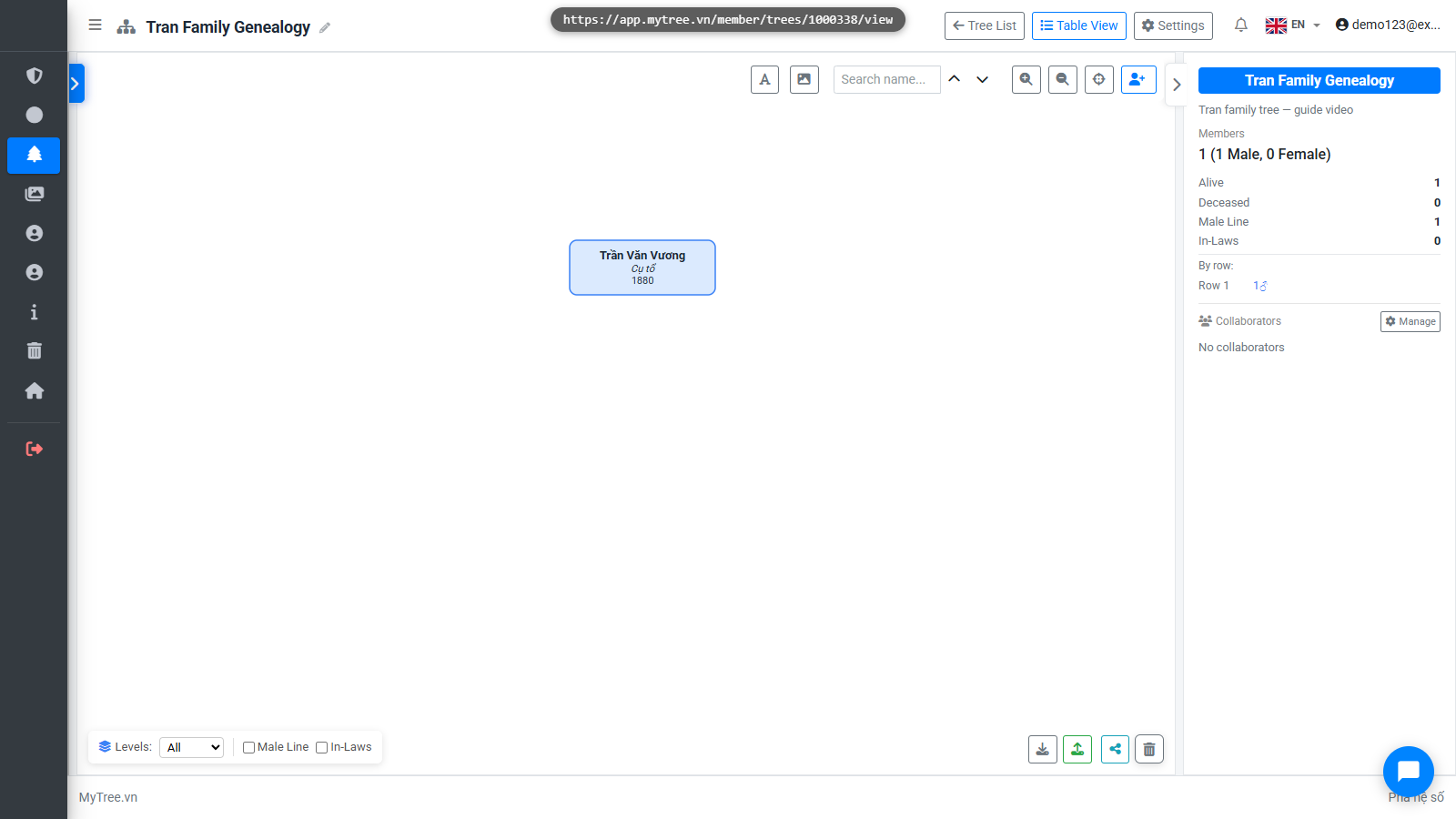This screenshot has width=1456, height=819.
Task: Go to home icon in sidebar
Action: point(35,390)
